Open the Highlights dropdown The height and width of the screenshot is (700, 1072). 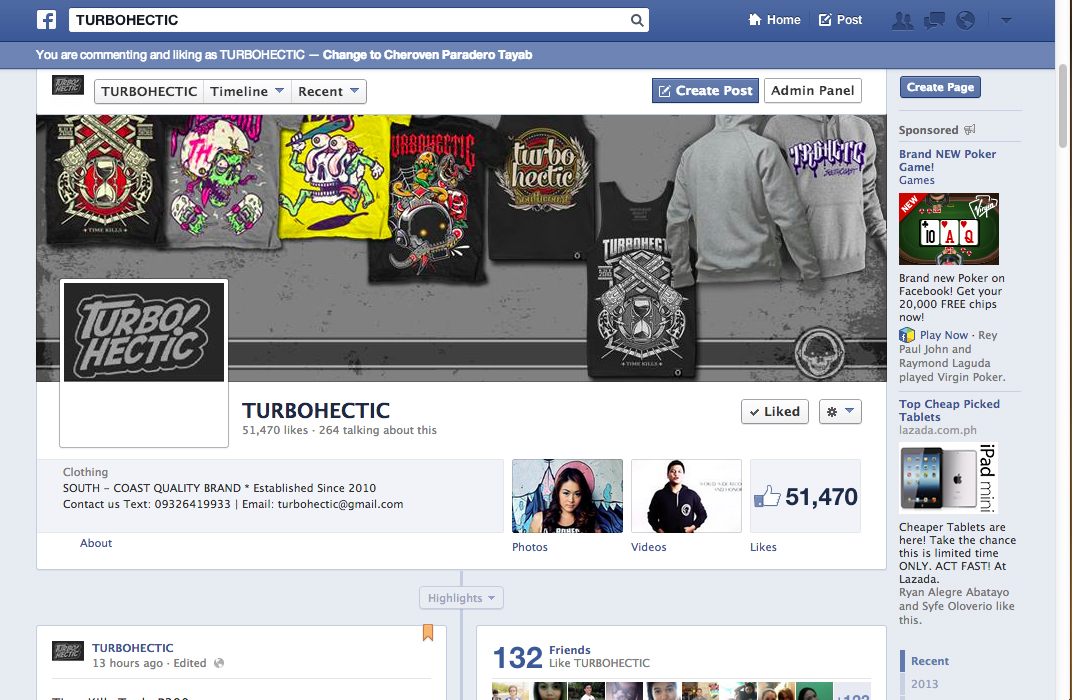click(461, 598)
